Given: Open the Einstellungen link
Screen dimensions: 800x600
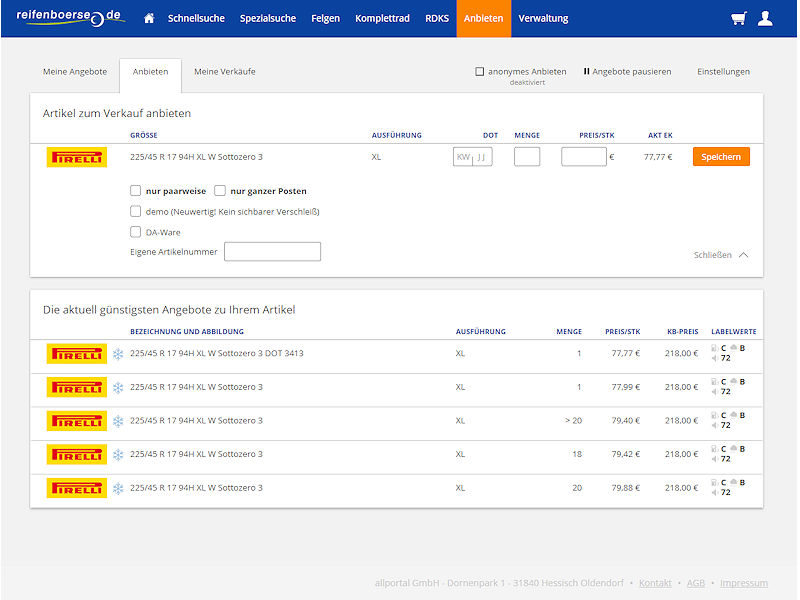Looking at the screenshot, I should click(723, 71).
